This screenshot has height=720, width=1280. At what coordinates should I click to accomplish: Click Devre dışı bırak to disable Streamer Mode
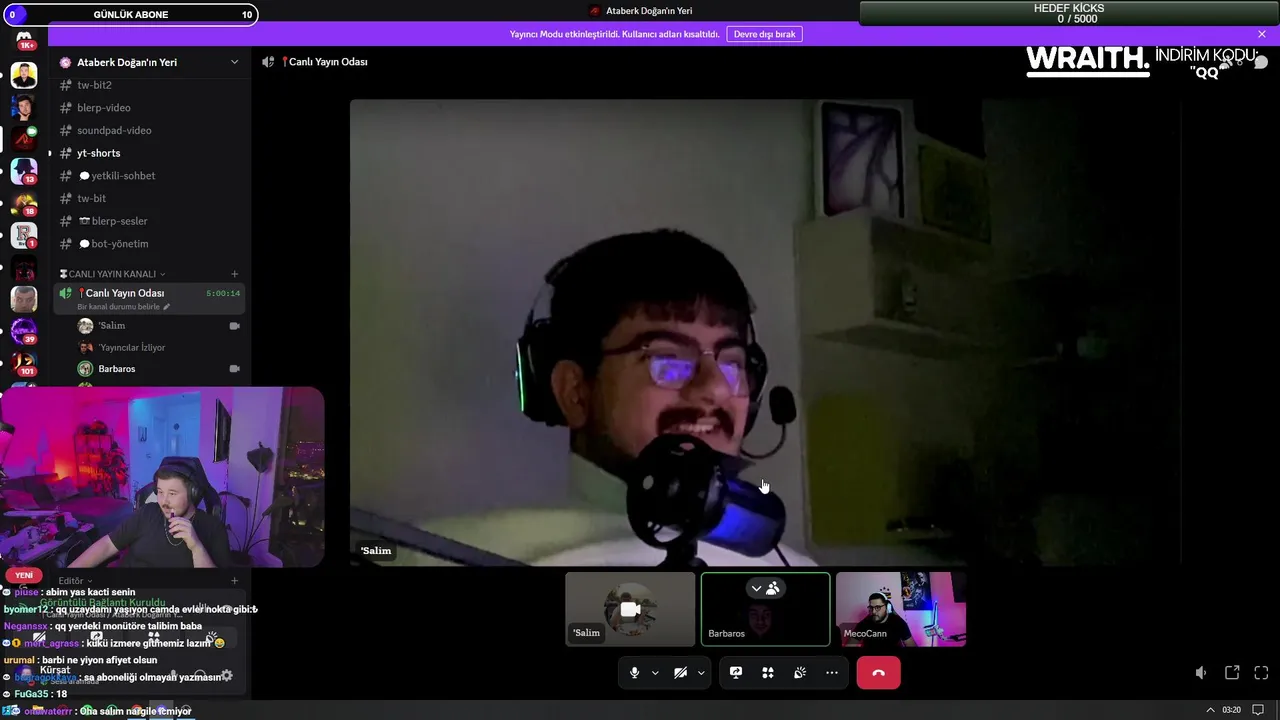pos(764,34)
